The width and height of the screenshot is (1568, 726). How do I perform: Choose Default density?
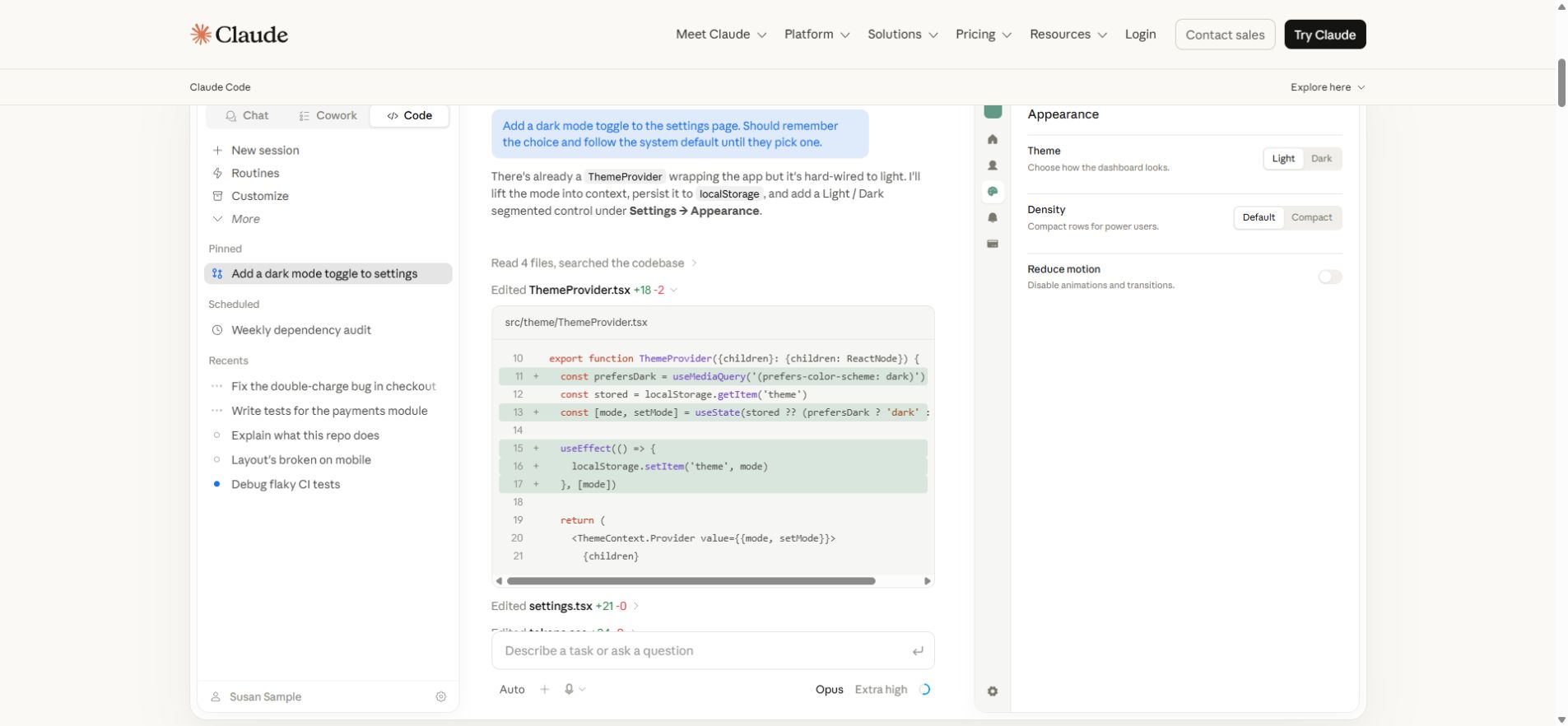(x=1259, y=217)
